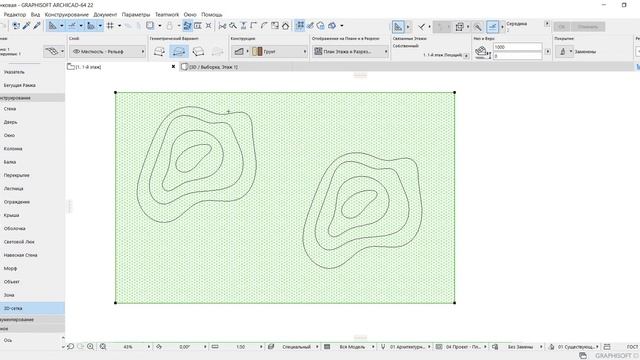Choose the Навесная Стена tool

[x=20, y=255]
